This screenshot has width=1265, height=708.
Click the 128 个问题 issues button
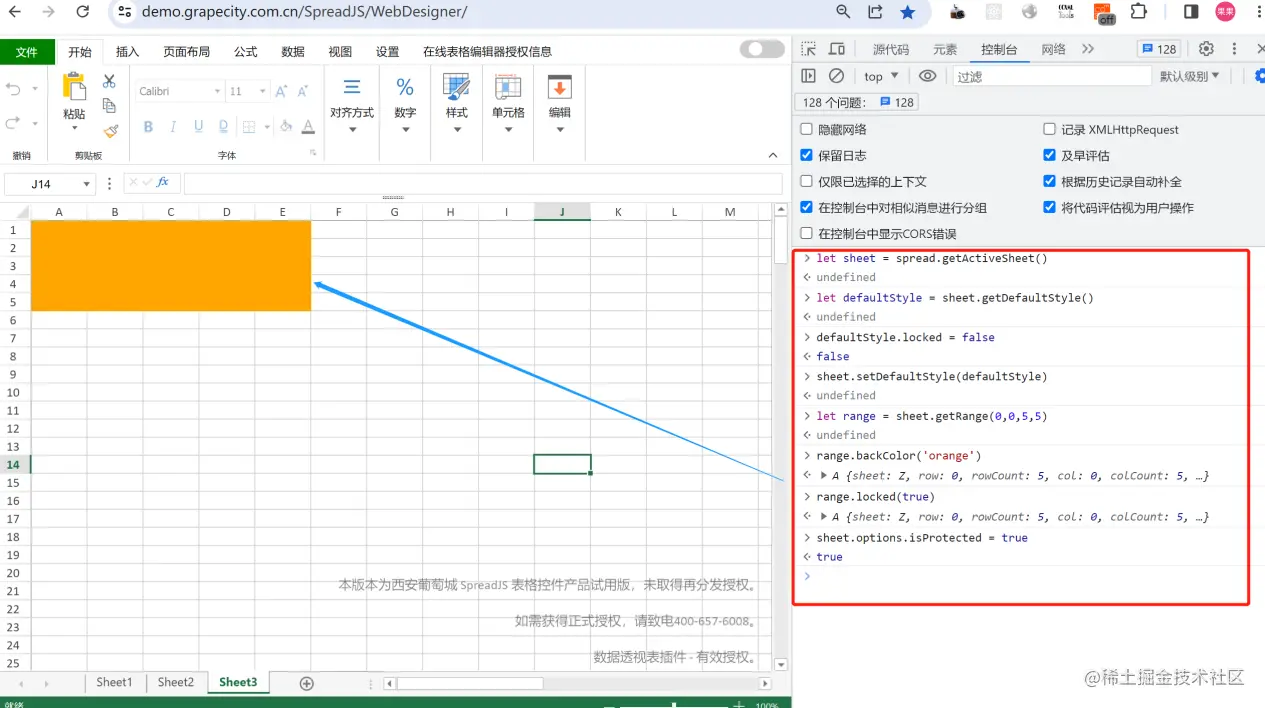click(858, 102)
